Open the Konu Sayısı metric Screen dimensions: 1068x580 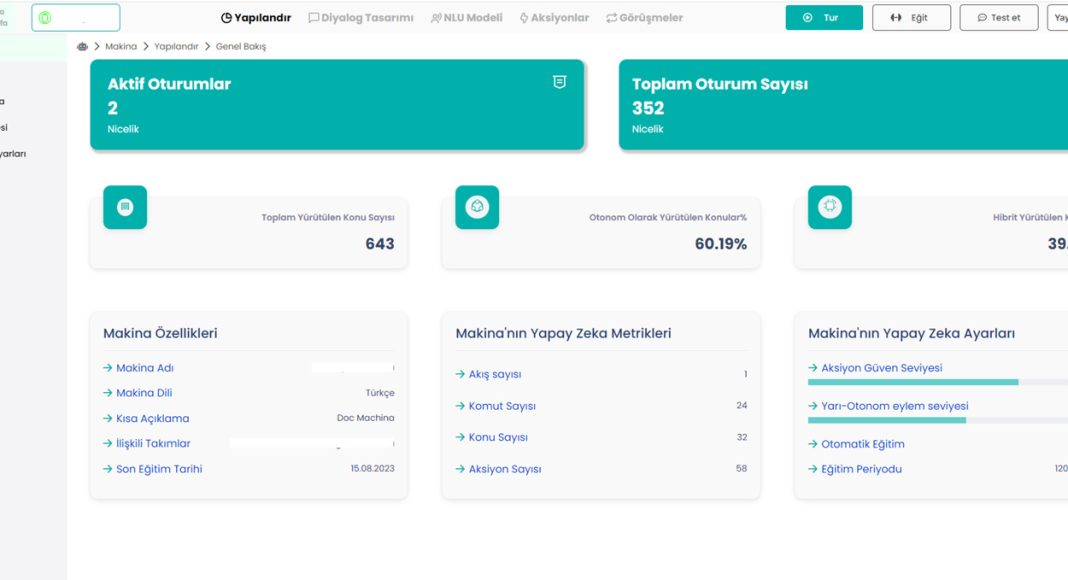[601, 437]
